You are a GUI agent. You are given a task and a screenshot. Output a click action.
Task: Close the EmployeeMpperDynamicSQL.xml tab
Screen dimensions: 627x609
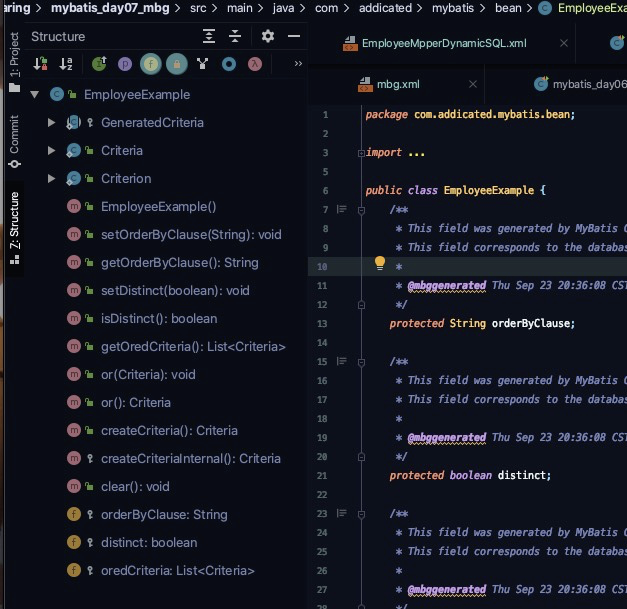564,43
